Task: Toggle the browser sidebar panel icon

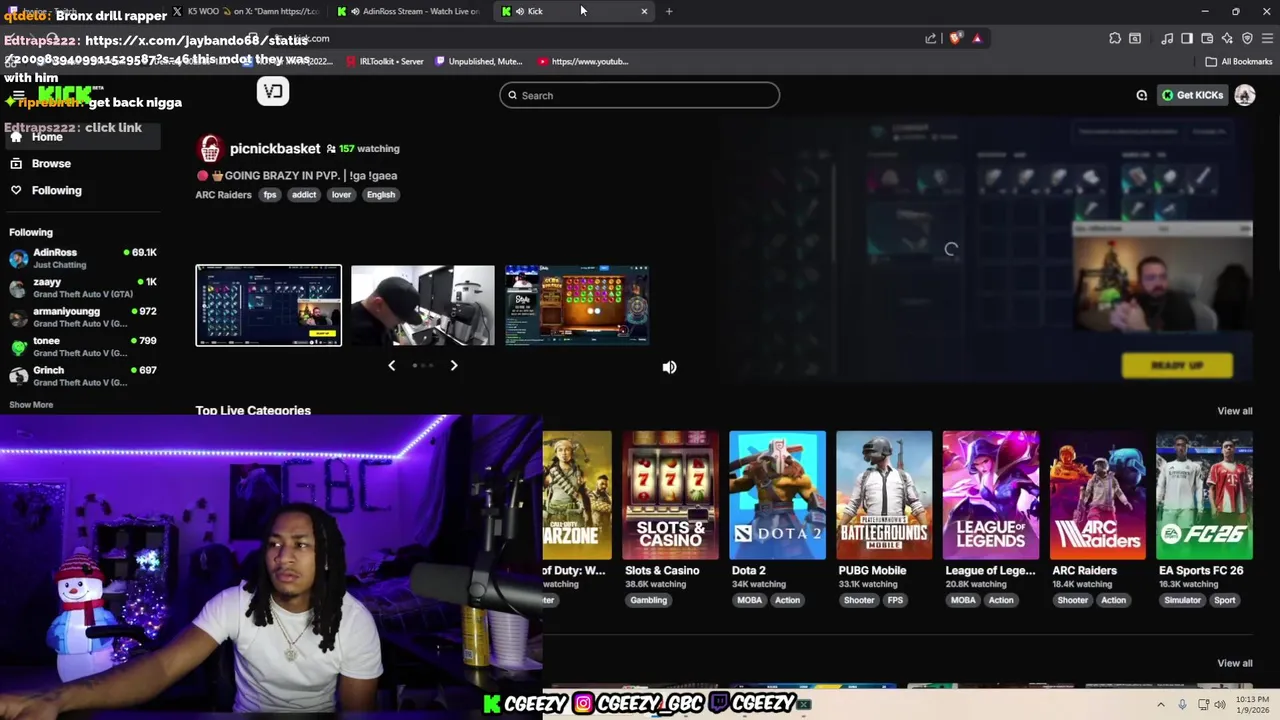Action: coord(1187,38)
